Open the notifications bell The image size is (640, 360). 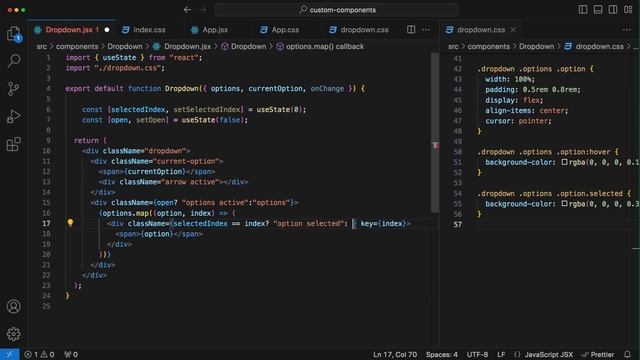coord(627,354)
